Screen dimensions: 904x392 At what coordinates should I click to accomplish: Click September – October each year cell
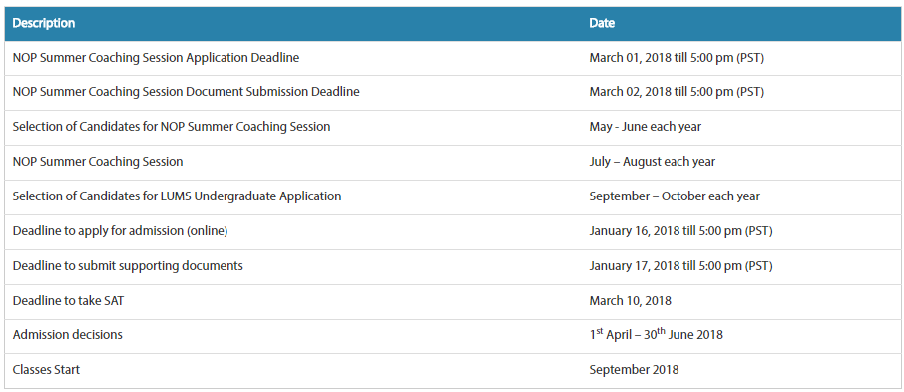[x=675, y=196]
